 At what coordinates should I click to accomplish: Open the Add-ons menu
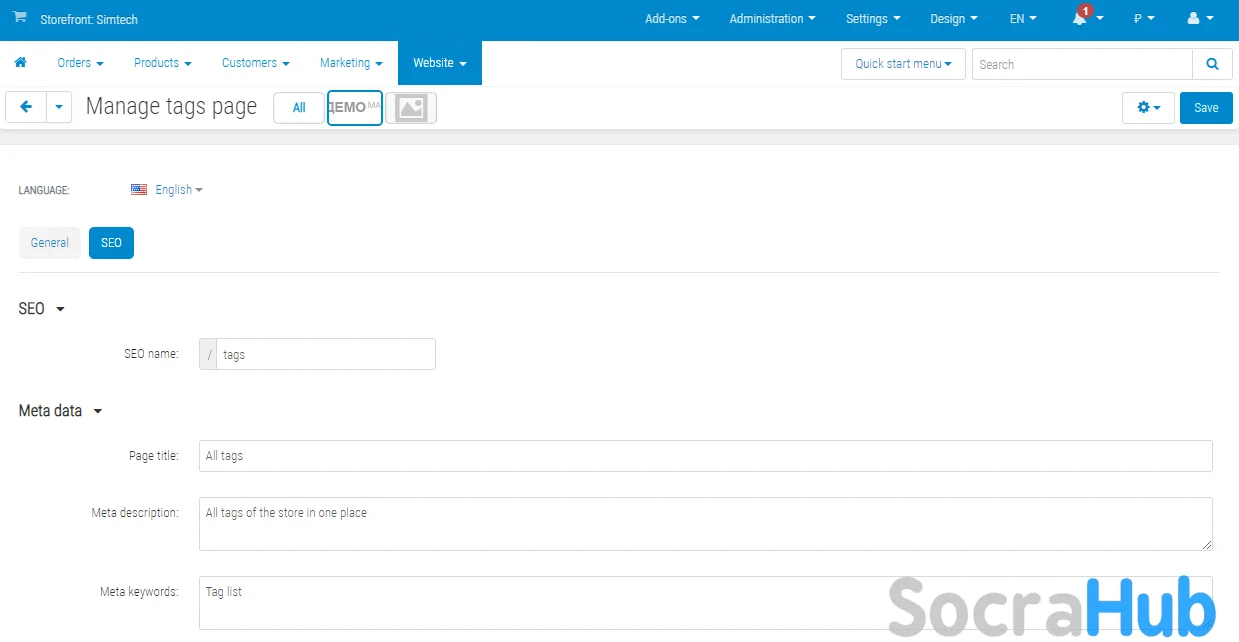[x=672, y=19]
